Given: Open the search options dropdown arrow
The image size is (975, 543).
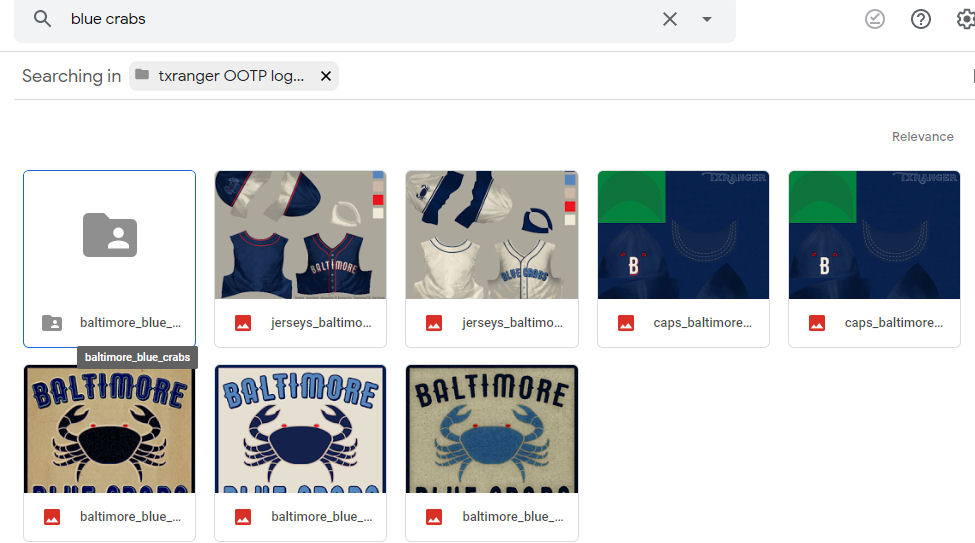Looking at the screenshot, I should click(x=707, y=19).
